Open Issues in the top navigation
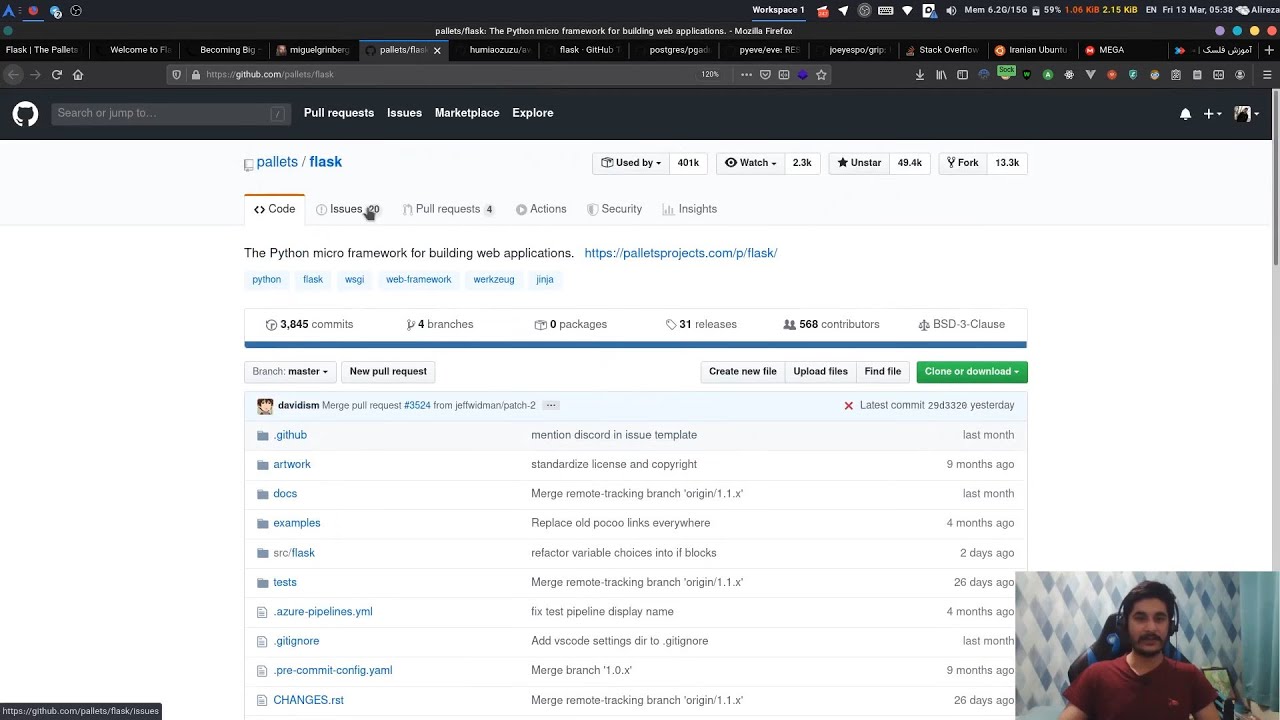 point(404,113)
